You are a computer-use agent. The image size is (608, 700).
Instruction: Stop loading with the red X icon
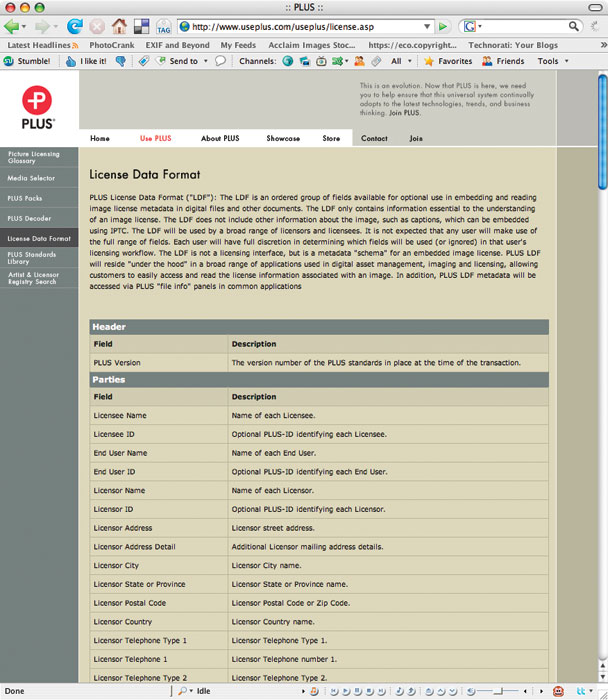[x=97, y=27]
